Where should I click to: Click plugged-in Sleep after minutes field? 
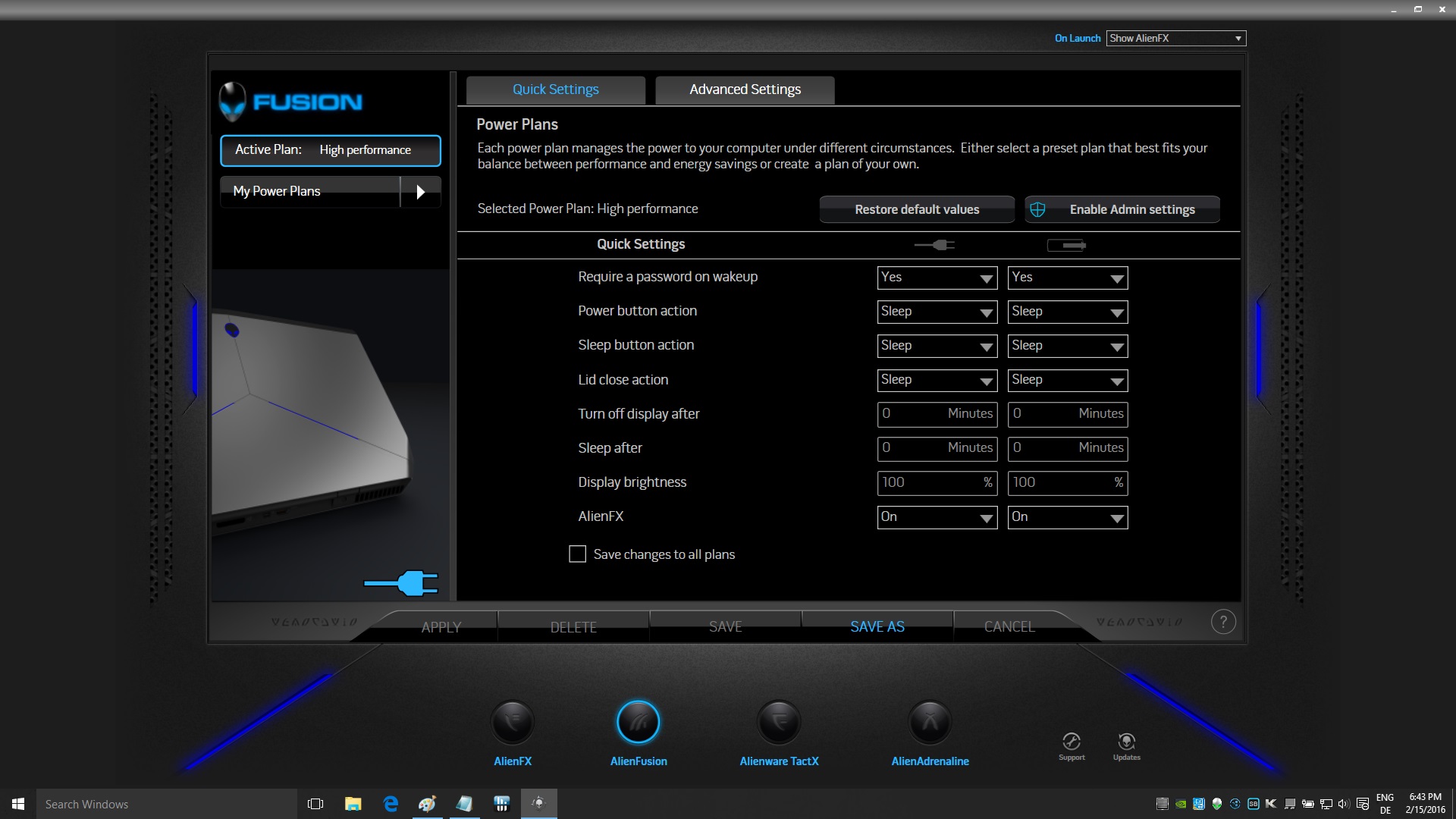point(937,448)
